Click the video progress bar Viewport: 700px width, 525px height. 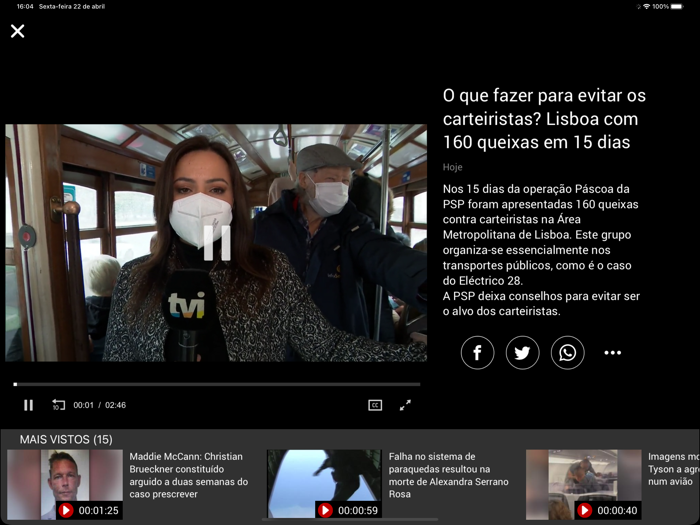coord(217,384)
